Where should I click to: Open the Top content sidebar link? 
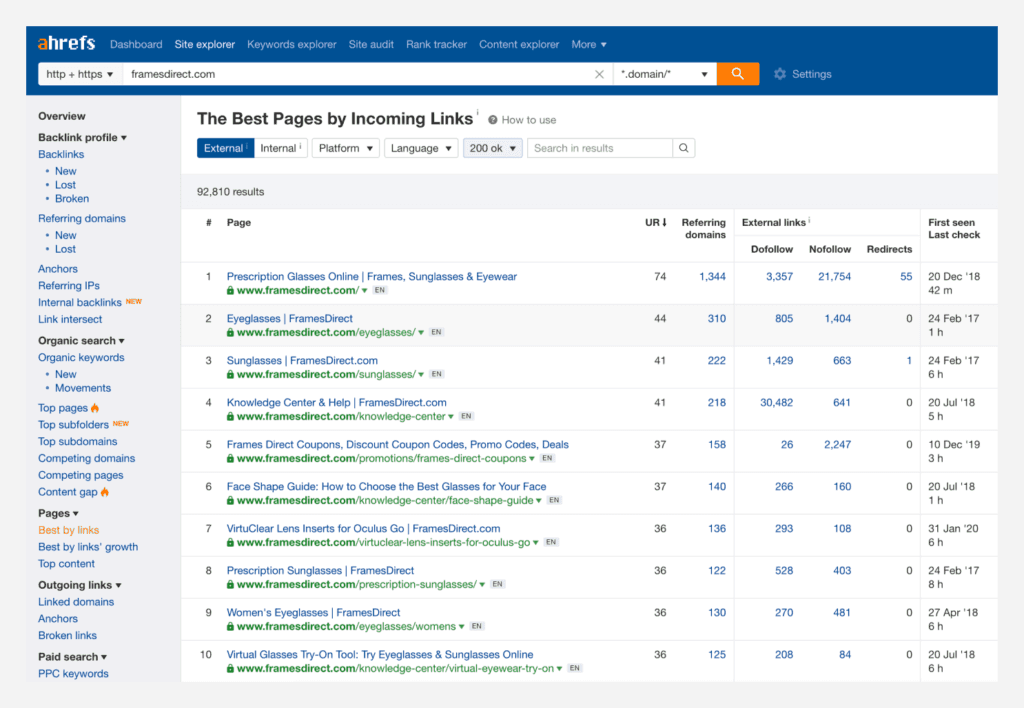66,564
